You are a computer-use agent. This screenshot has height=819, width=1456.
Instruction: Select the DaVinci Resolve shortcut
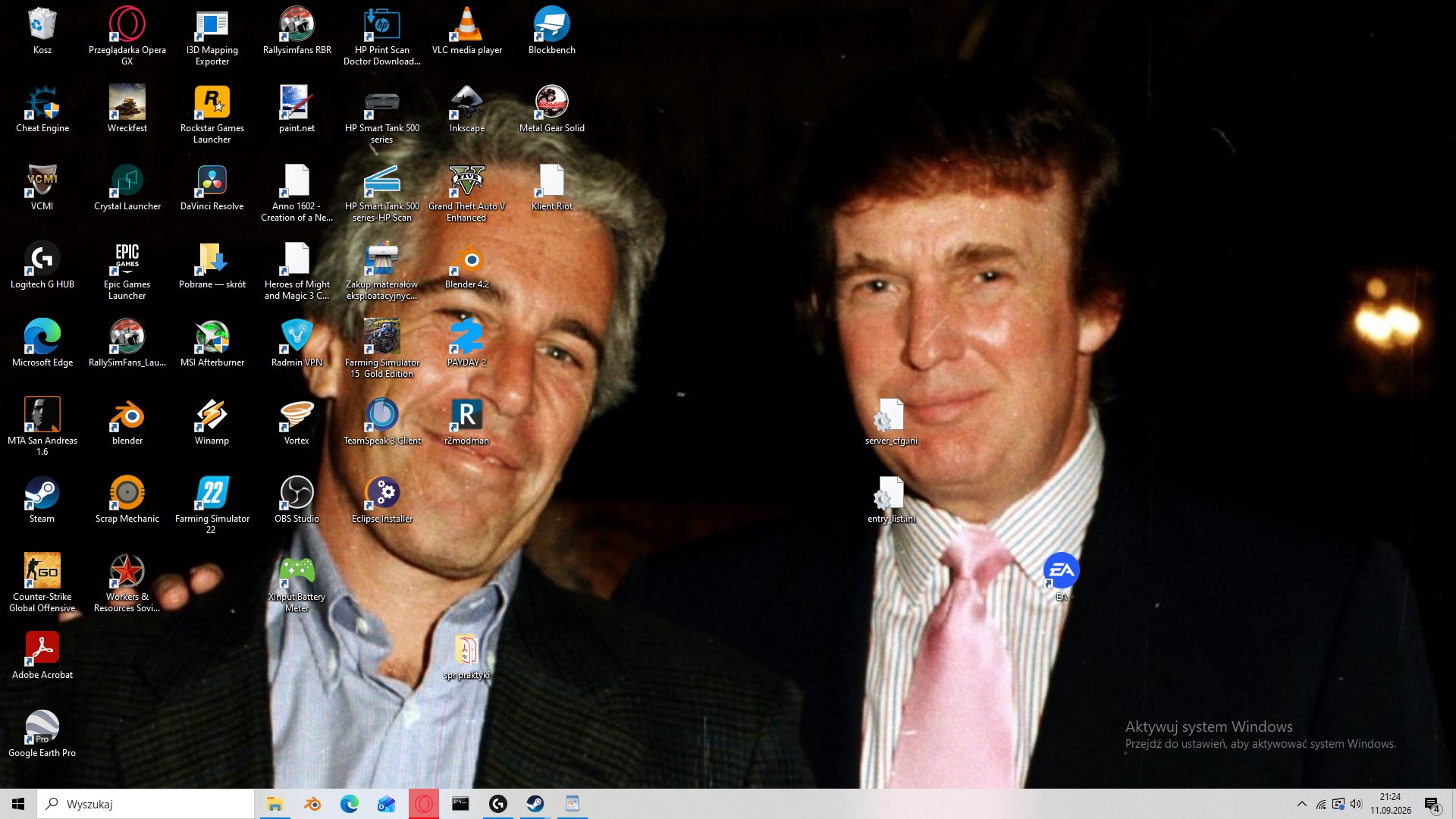pyautogui.click(x=212, y=187)
